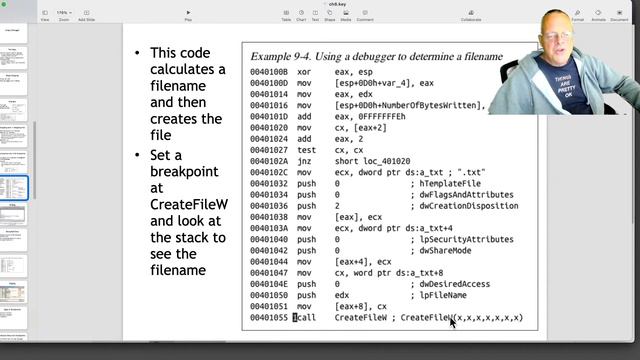Click the bullet "This code calculates a filename"
This screenshot has height=360, width=640.
click(x=187, y=94)
